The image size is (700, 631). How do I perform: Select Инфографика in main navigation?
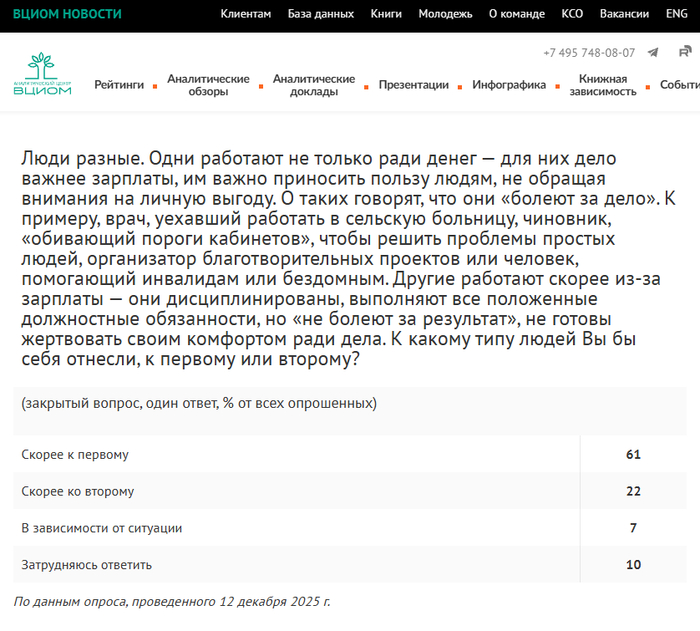tap(509, 85)
